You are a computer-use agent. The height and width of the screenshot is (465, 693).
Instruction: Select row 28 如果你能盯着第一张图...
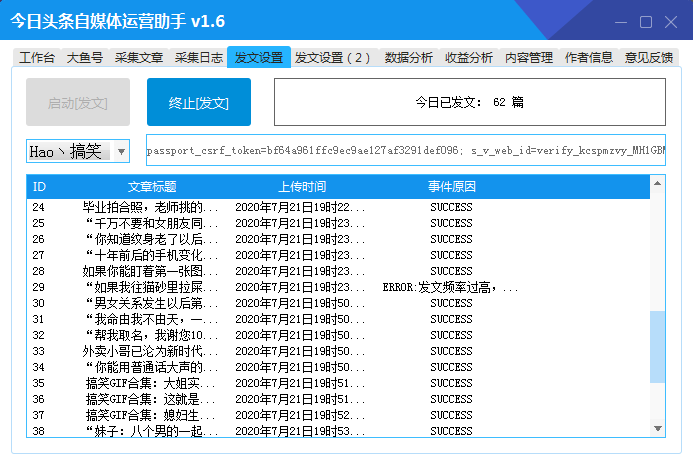tap(338, 271)
